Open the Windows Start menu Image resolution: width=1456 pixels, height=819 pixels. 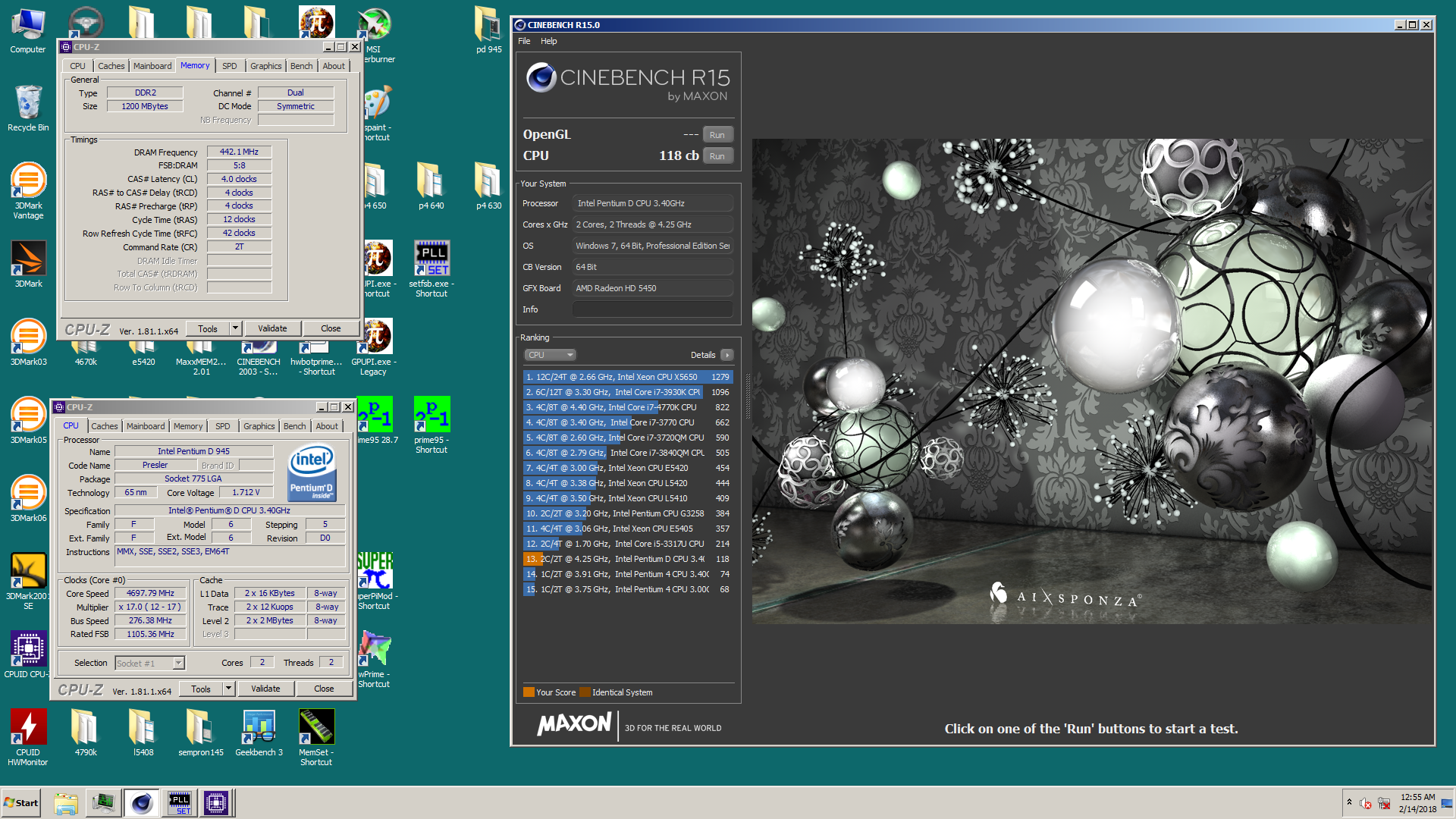21,803
